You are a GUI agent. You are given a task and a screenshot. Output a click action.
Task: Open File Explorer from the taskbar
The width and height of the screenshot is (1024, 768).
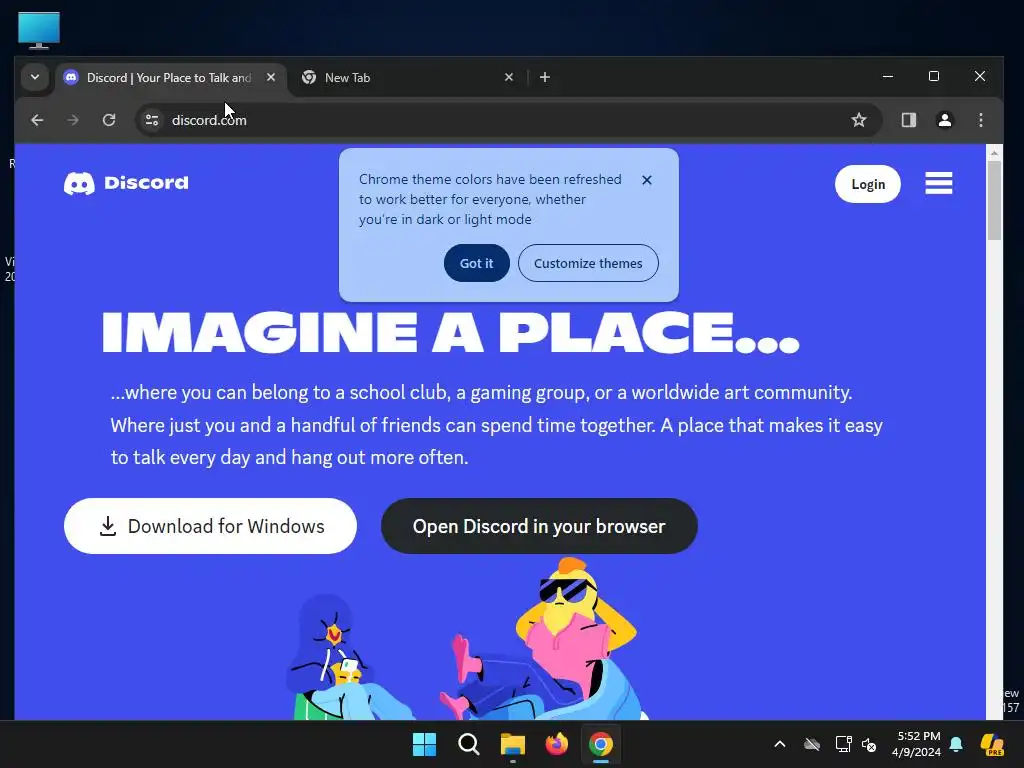point(513,744)
